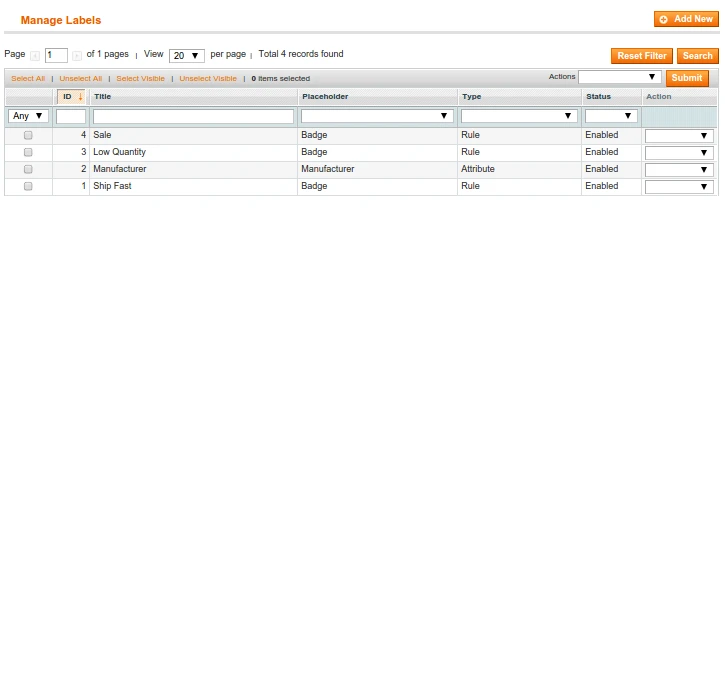
Task: Check the checkbox for Sale row
Action: click(28, 135)
